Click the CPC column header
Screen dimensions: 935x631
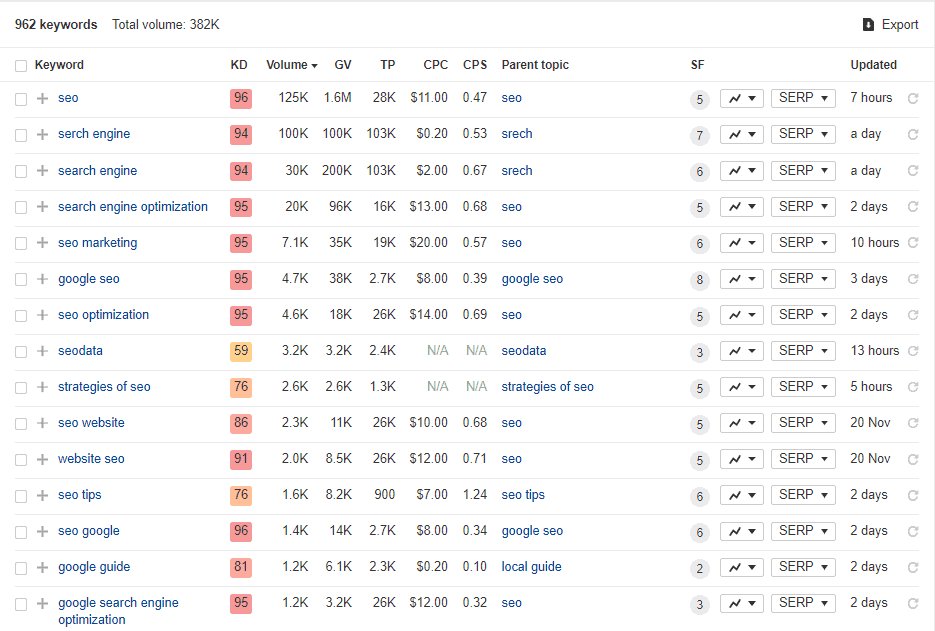[435, 64]
